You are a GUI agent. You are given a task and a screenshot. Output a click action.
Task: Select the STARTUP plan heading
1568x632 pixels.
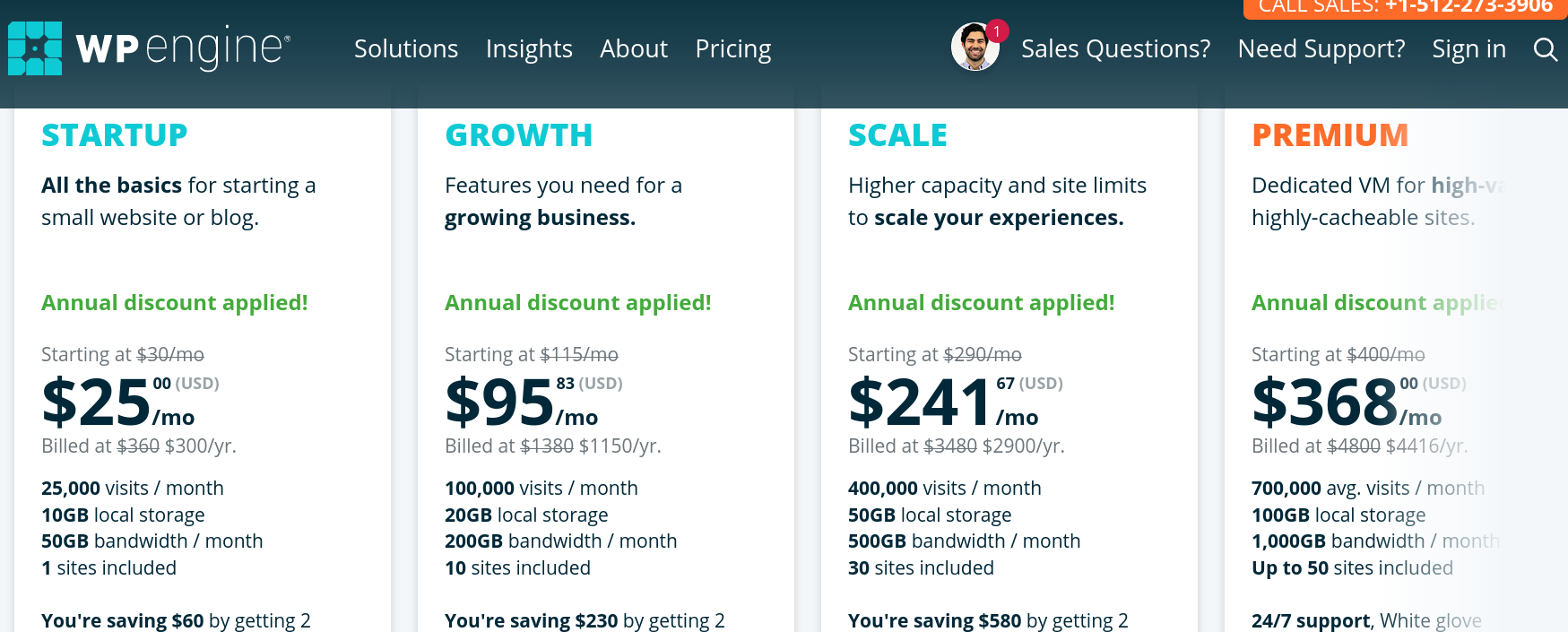[115, 135]
